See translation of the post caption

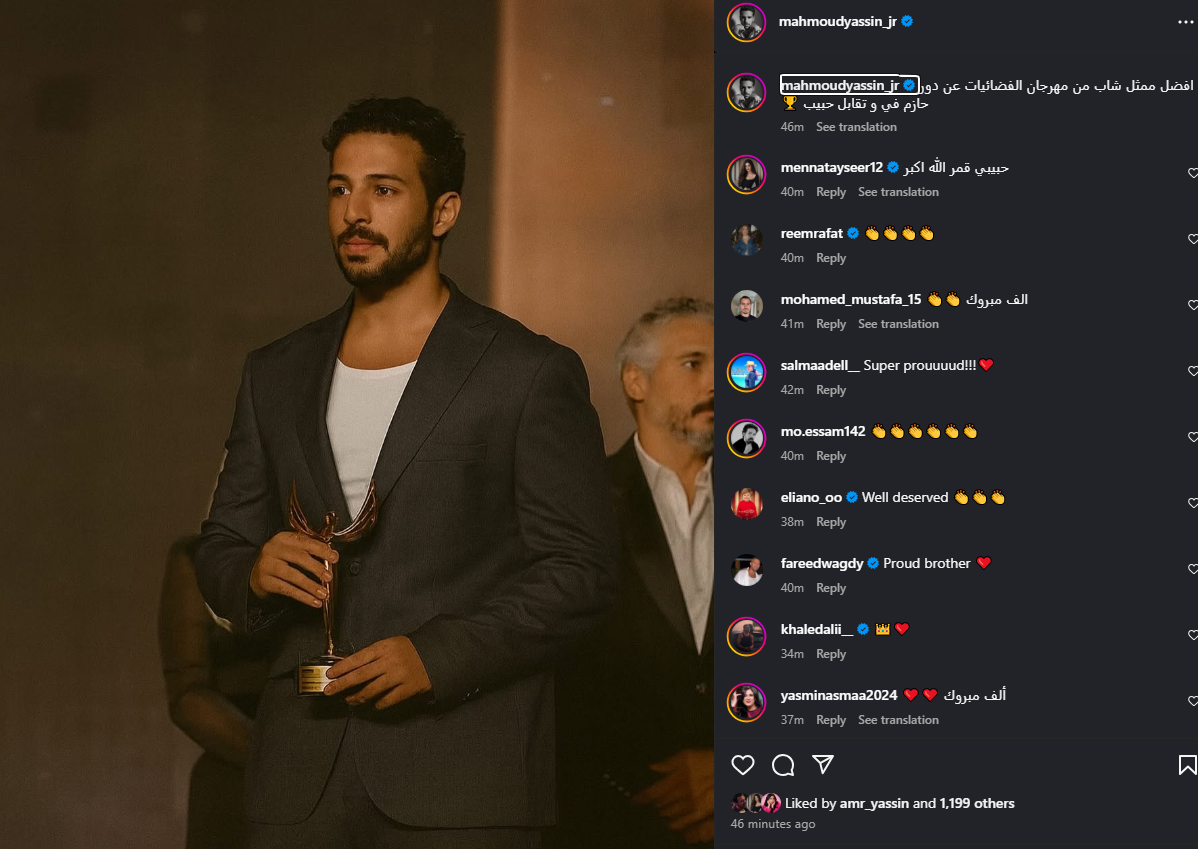(856, 127)
